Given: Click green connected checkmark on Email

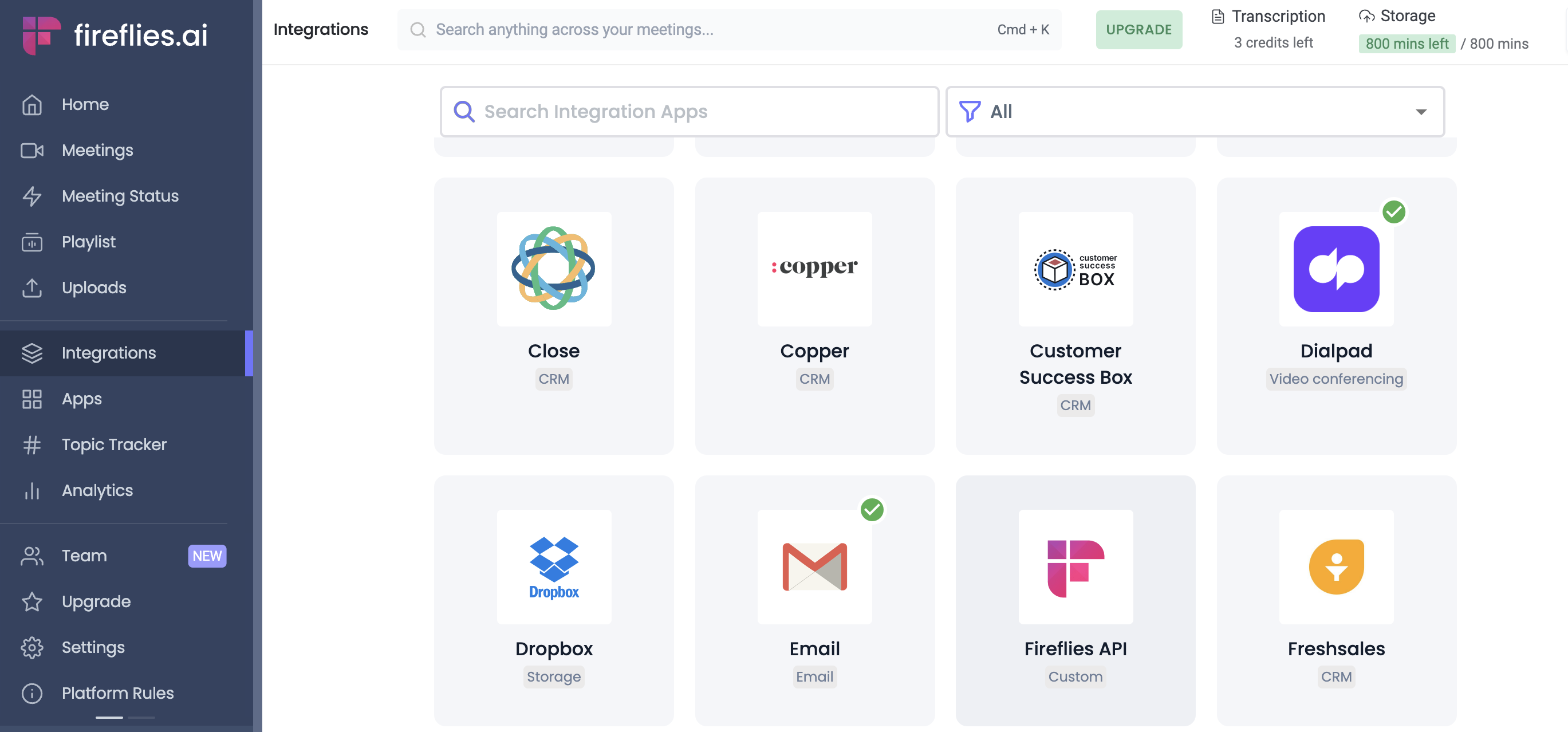Looking at the screenshot, I should click(x=871, y=510).
